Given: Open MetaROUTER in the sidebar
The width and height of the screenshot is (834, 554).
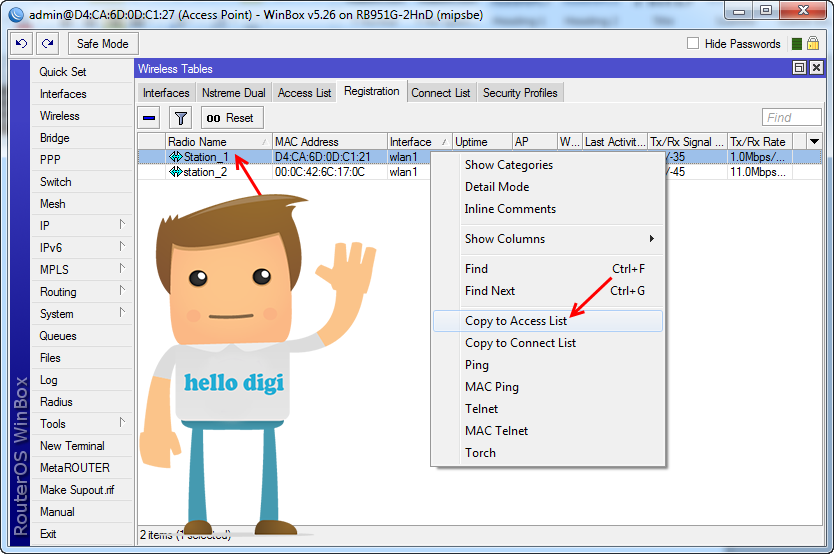Looking at the screenshot, I should (82, 468).
